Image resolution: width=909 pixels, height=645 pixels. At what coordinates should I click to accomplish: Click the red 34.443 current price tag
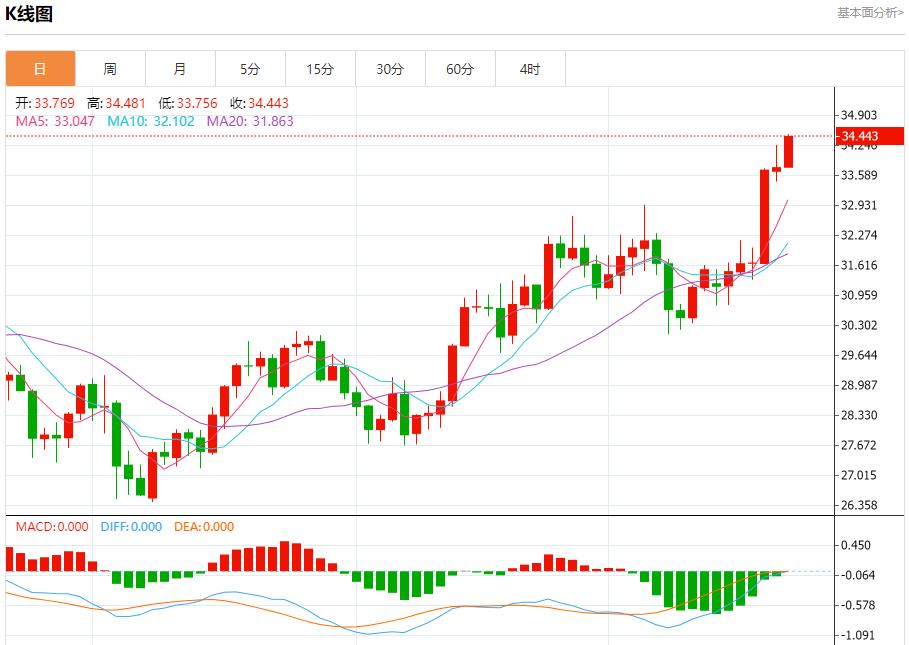860,136
